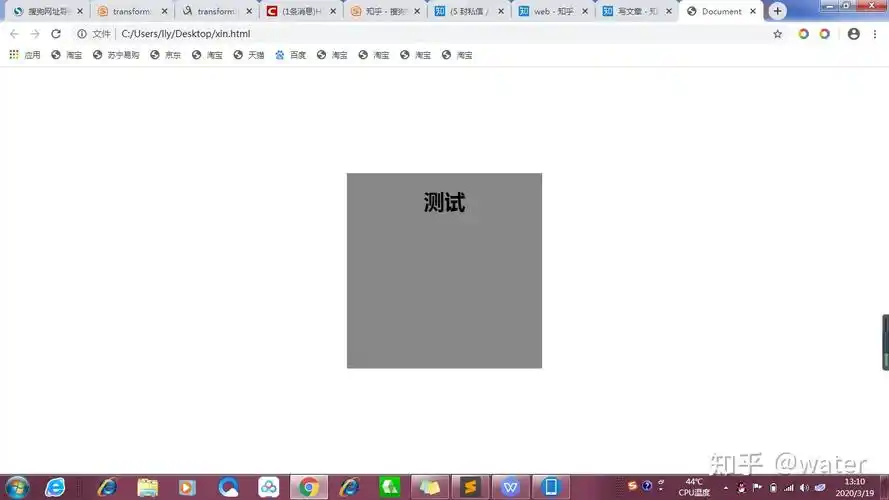Click the network signal tray icon
This screenshot has height=500, width=889.
click(x=789, y=488)
